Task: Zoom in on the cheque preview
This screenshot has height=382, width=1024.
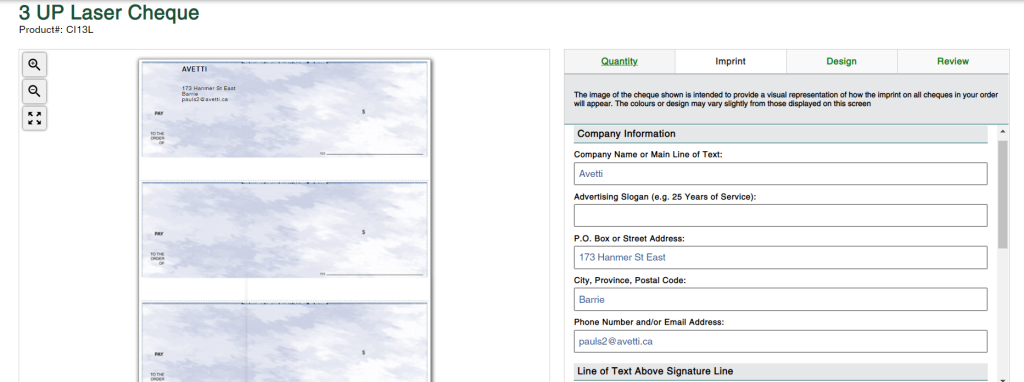Action: click(x=35, y=65)
